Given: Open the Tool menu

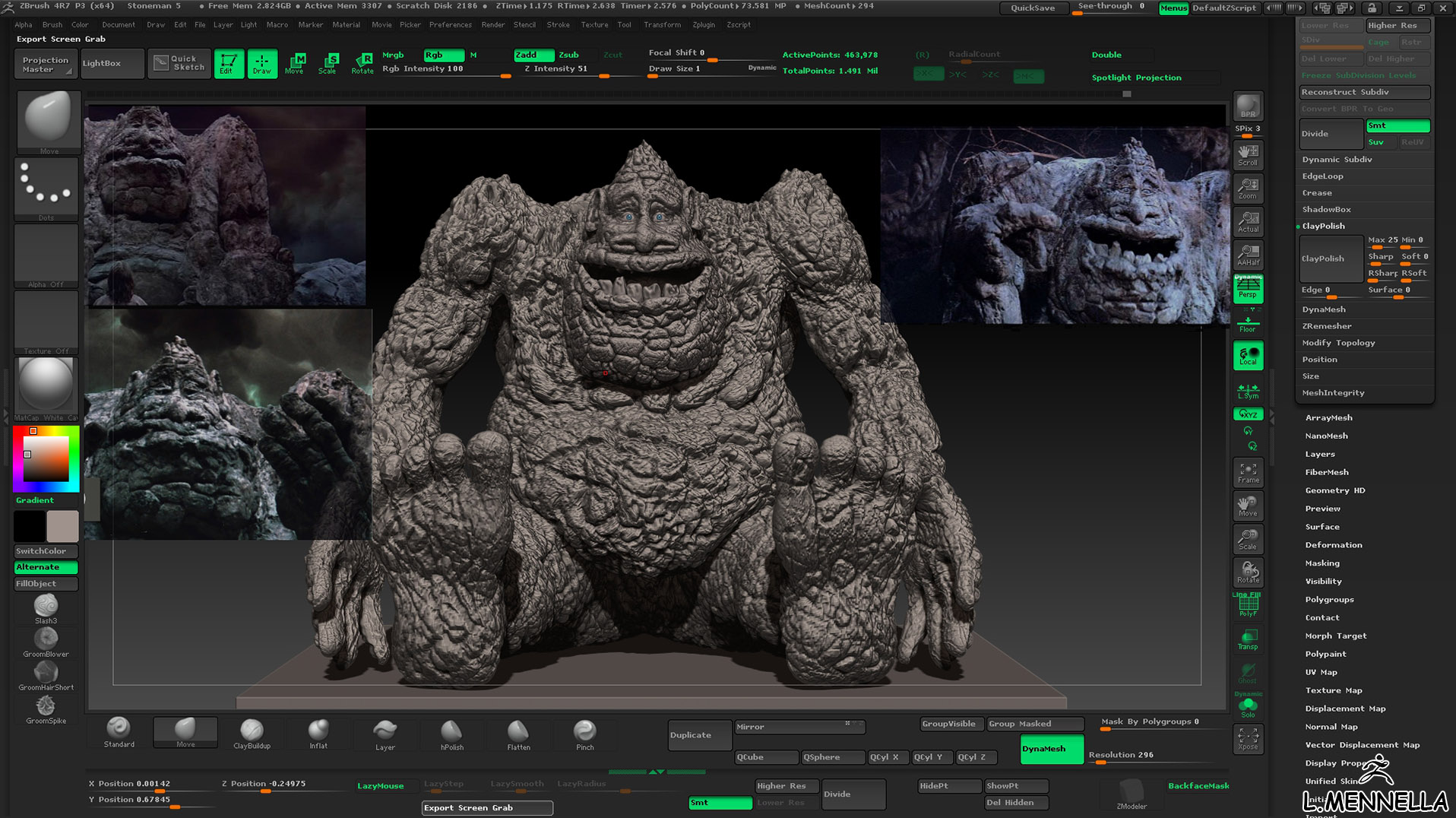Looking at the screenshot, I should pos(624,24).
